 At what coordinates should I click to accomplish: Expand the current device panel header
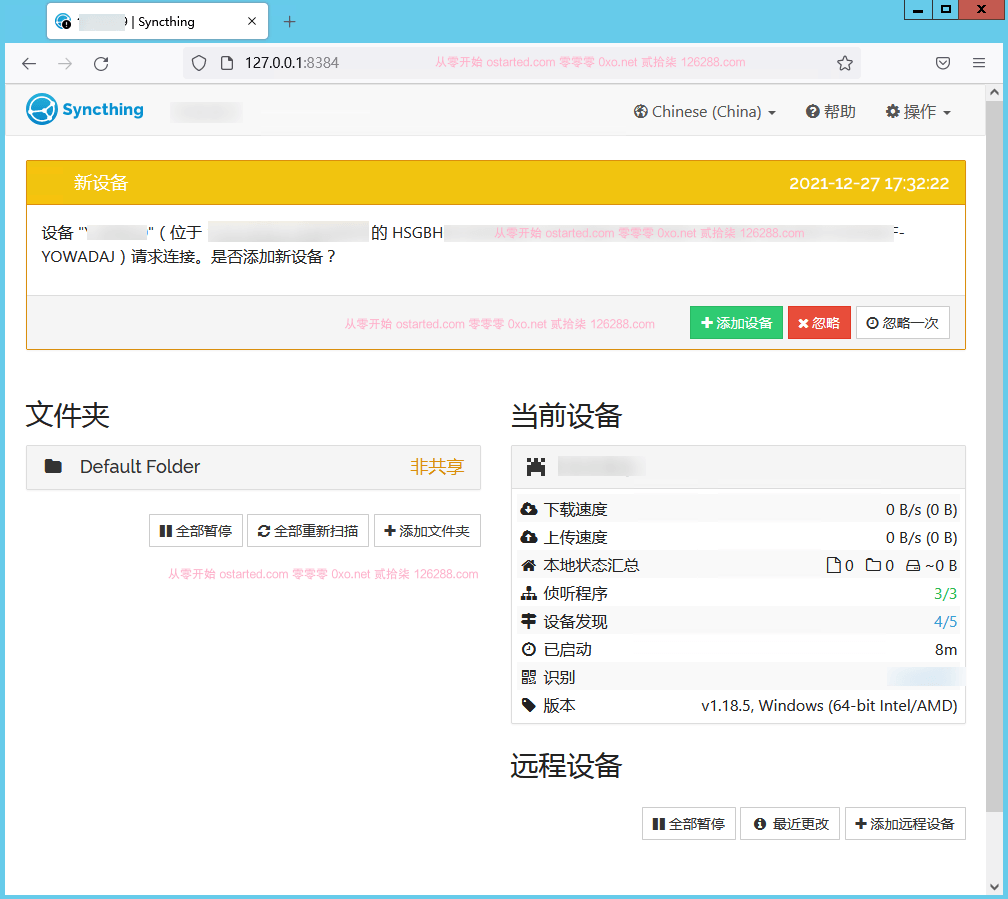click(738, 467)
